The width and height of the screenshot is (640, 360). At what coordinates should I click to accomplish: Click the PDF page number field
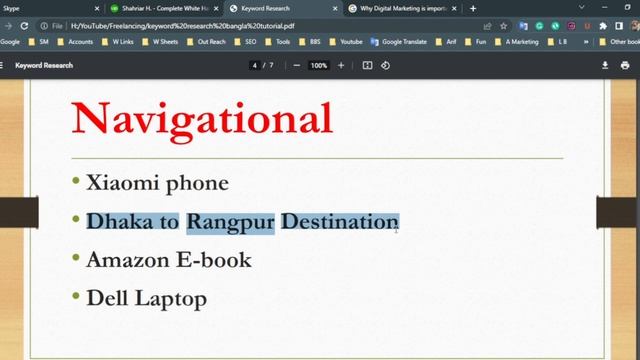(x=255, y=65)
